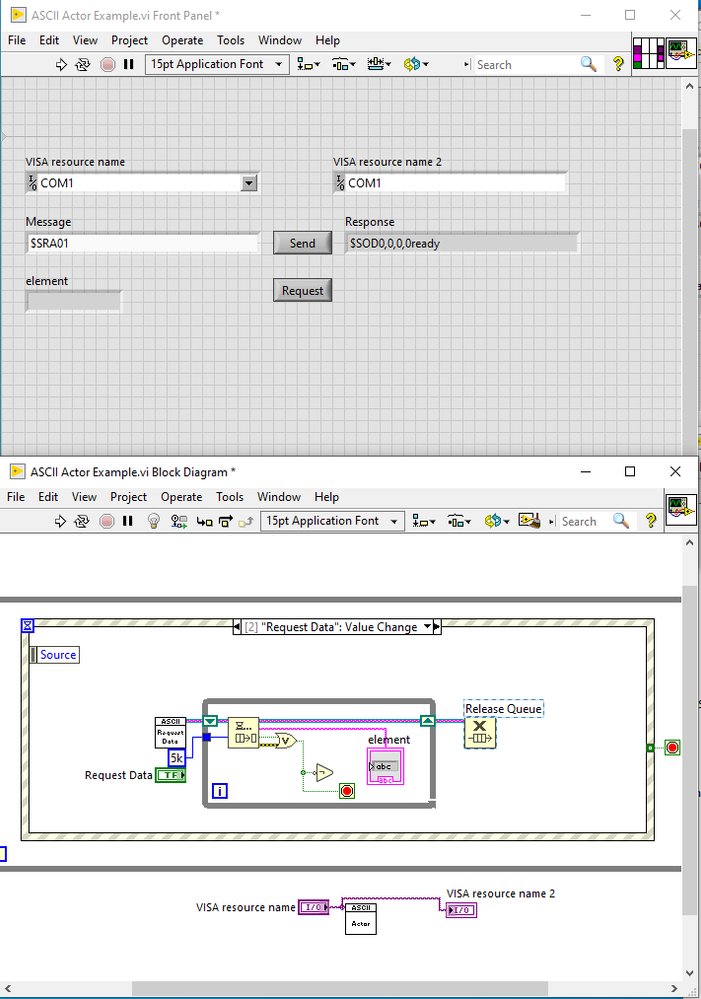The width and height of the screenshot is (701, 999).
Task: Click Run Continuously in the Block Diagram toolbar
Action: click(82, 521)
